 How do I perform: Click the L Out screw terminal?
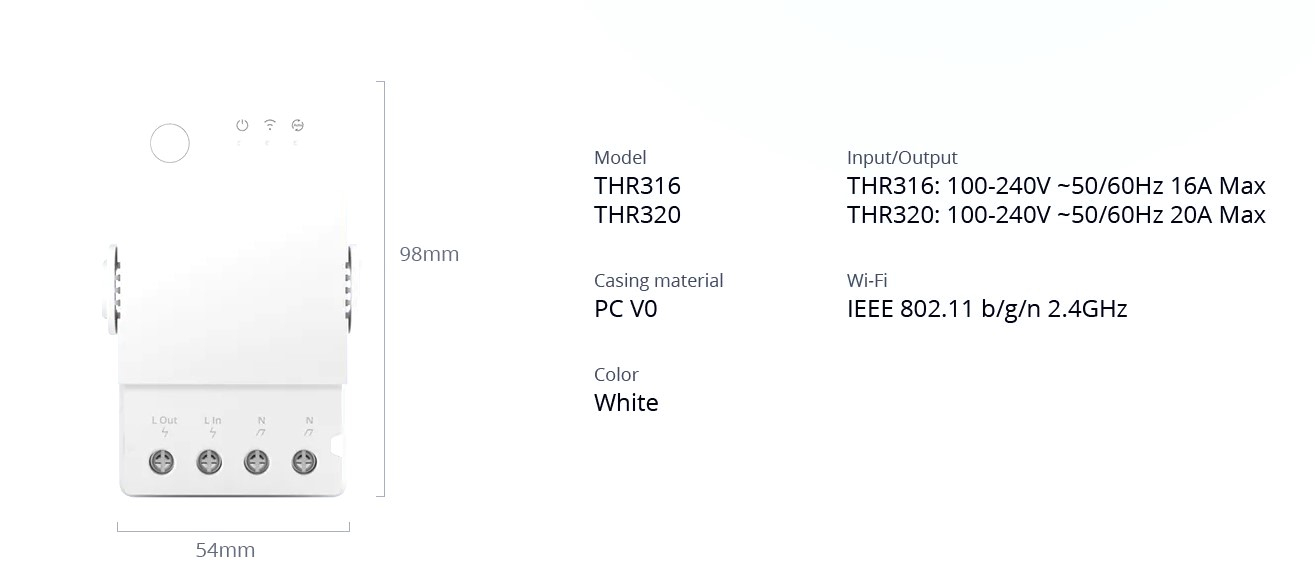[x=162, y=461]
